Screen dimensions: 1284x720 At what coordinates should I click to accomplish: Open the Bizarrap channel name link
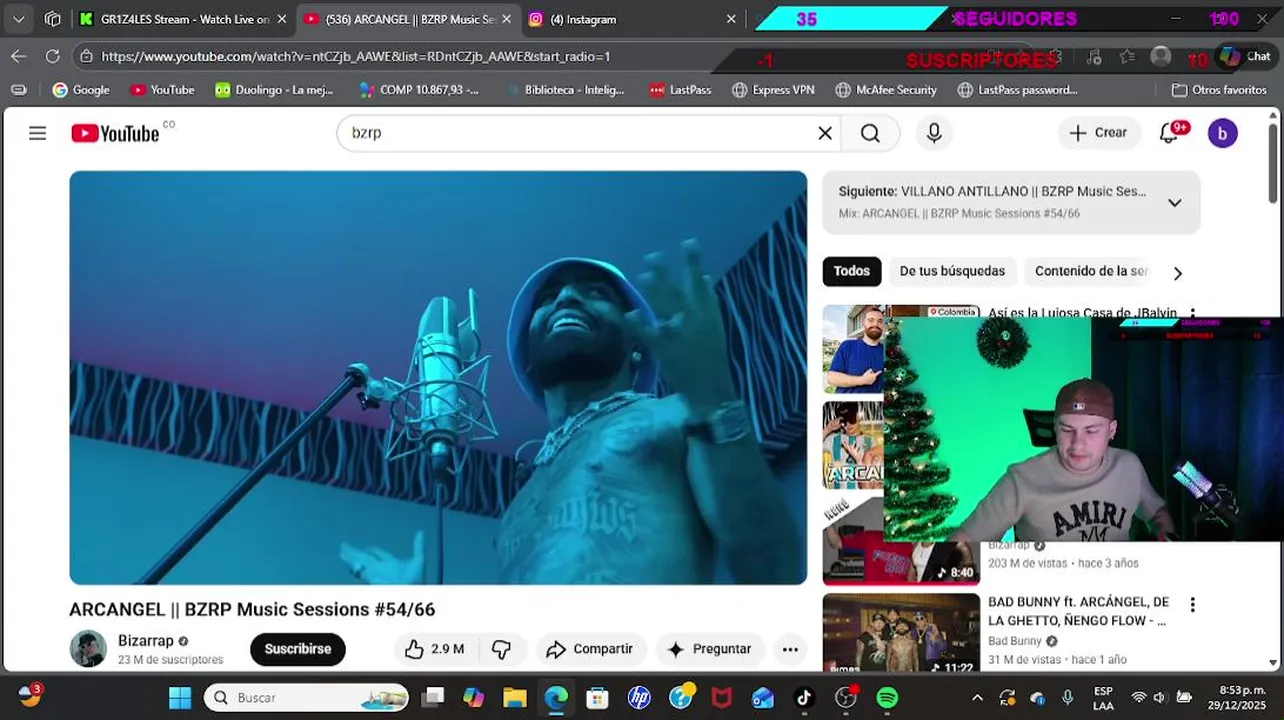146,641
